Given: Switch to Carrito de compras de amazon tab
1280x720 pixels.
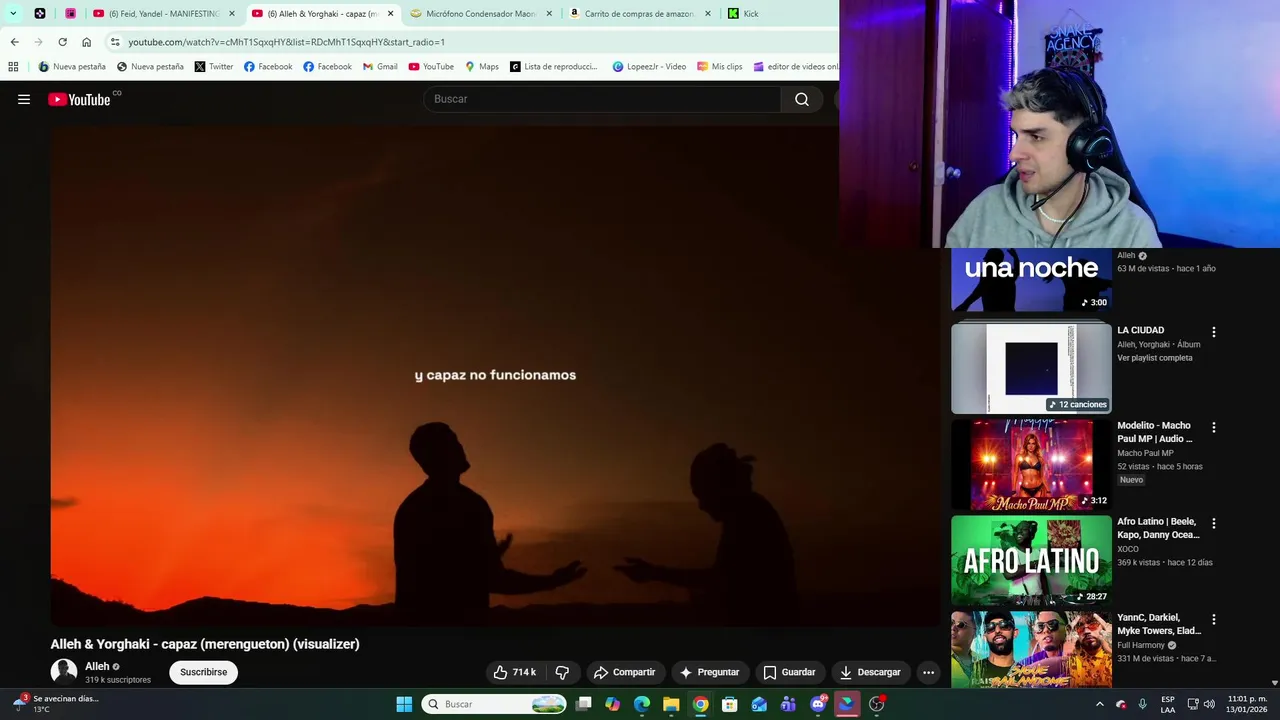Looking at the screenshot, I should [x=639, y=14].
